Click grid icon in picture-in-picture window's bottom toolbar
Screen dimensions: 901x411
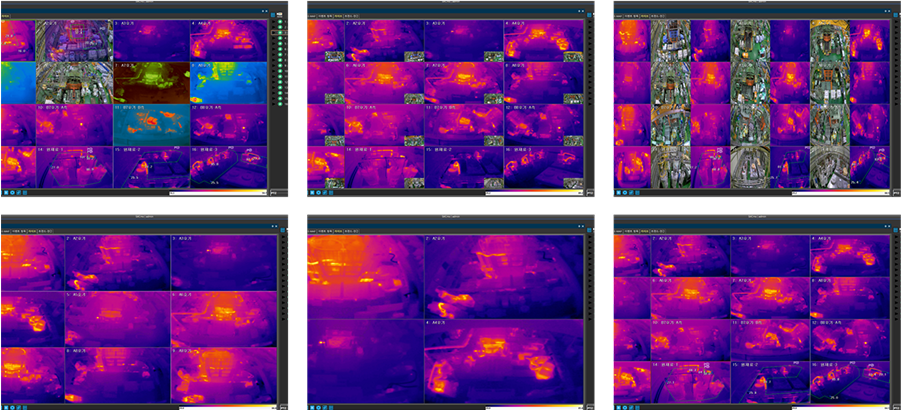click(332, 193)
